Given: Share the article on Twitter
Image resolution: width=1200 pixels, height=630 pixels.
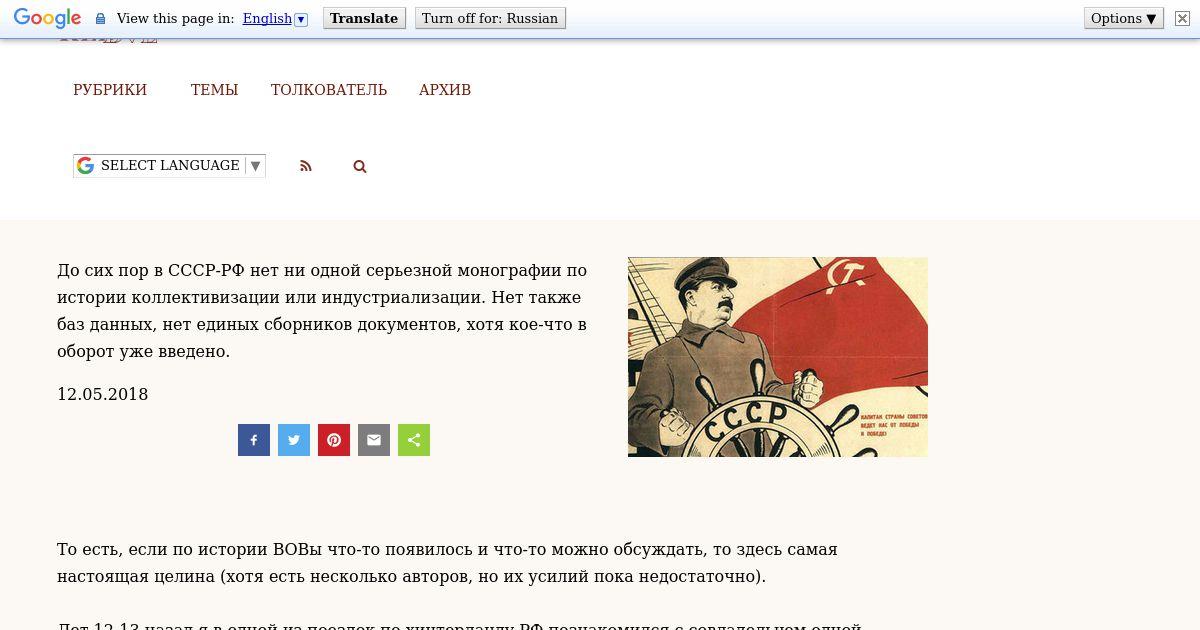Looking at the screenshot, I should [294, 440].
